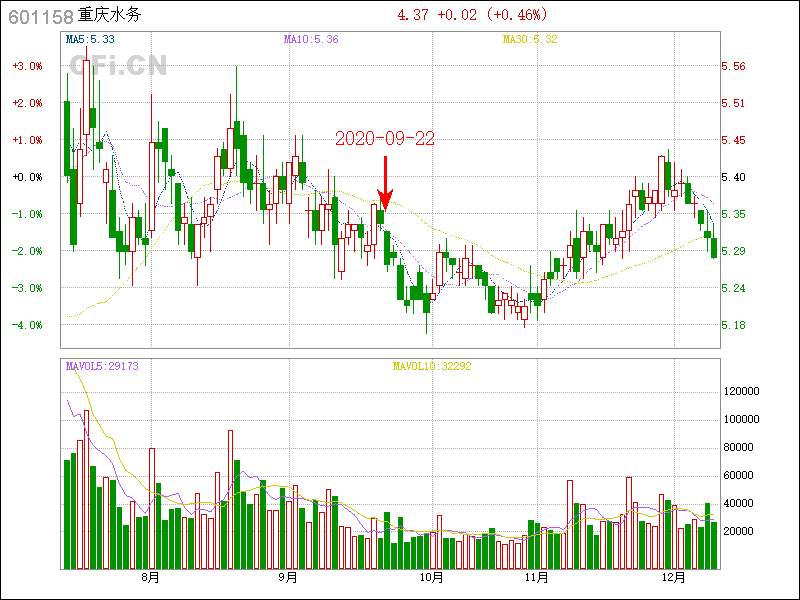The image size is (800, 600).
Task: Select the MA30:5.32 indicator label
Action: point(530,39)
